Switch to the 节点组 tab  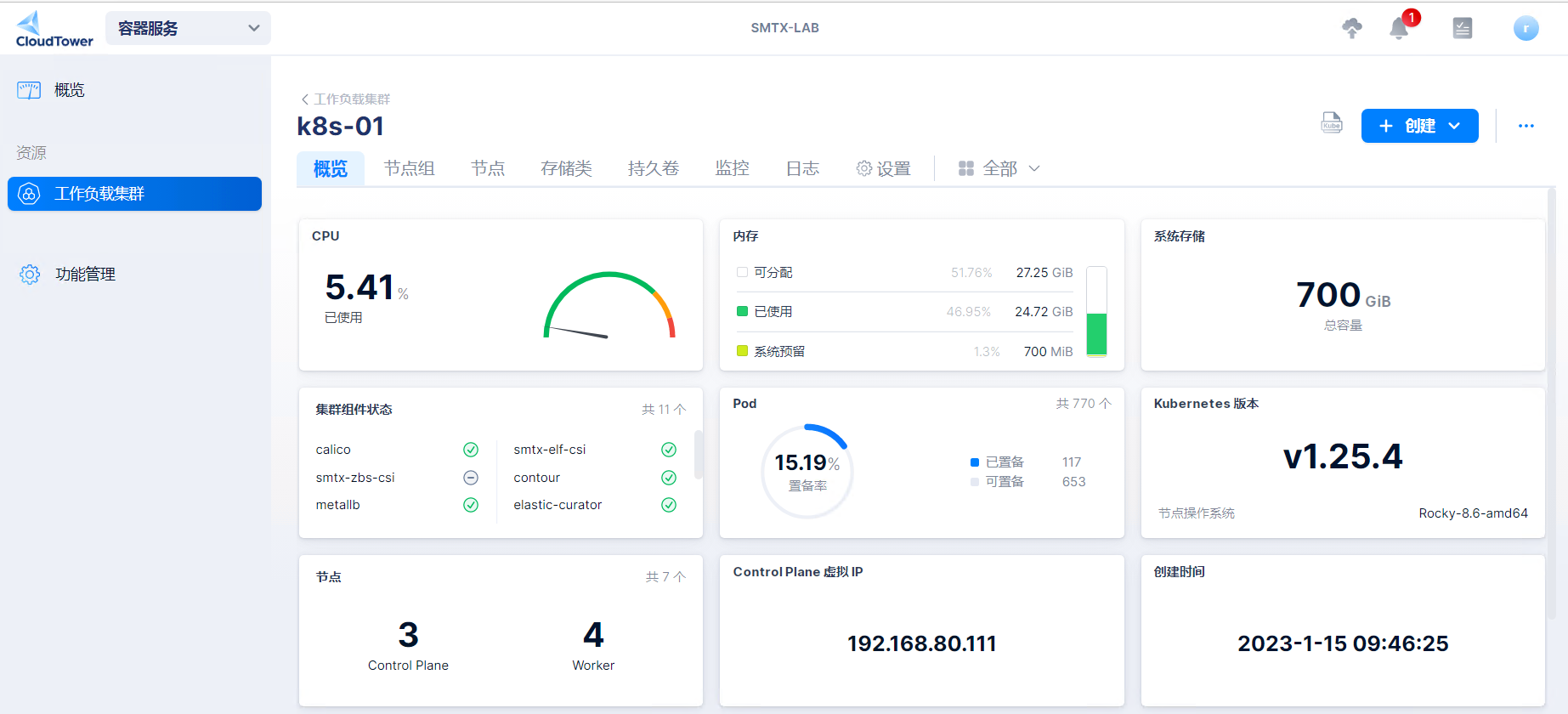pyautogui.click(x=409, y=168)
